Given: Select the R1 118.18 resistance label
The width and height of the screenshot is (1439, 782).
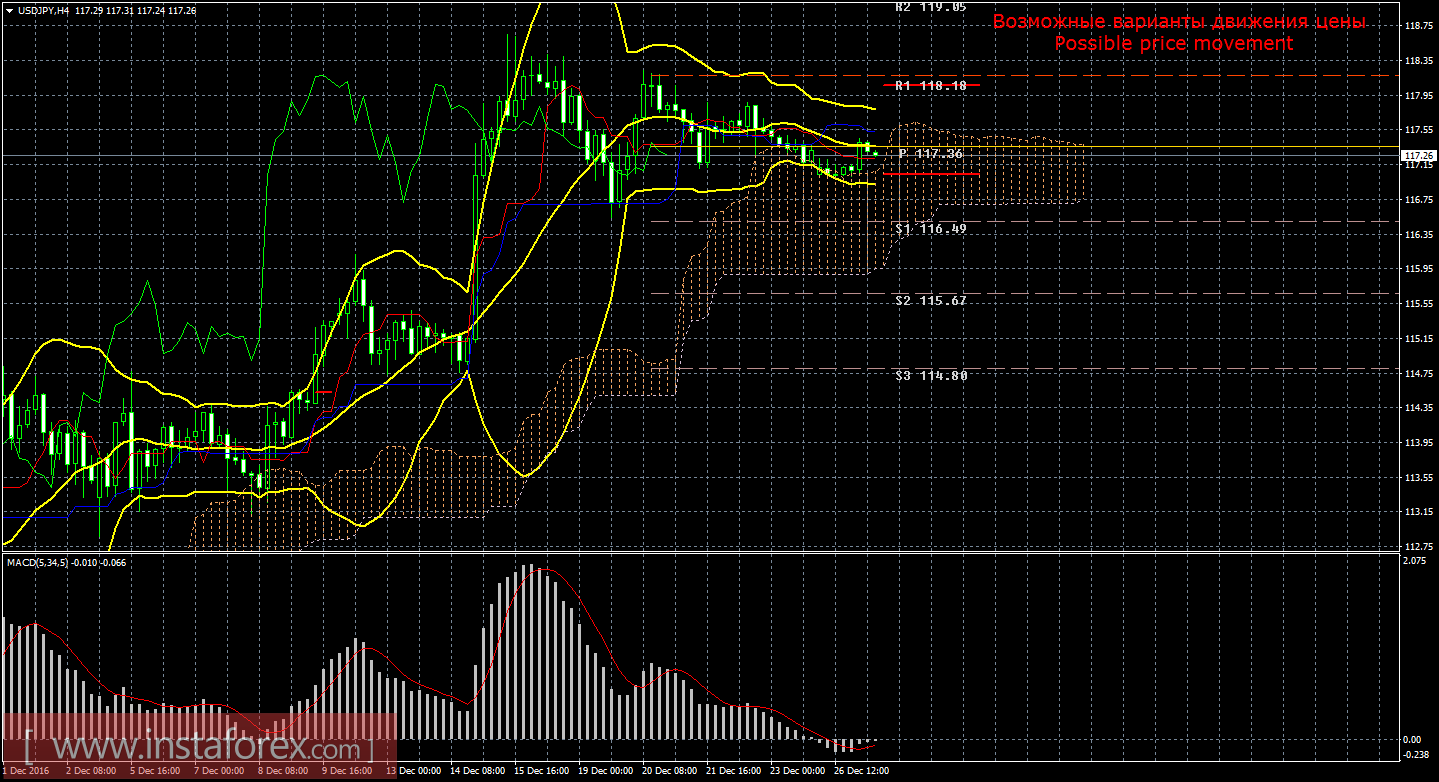Looking at the screenshot, I should tap(930, 86).
